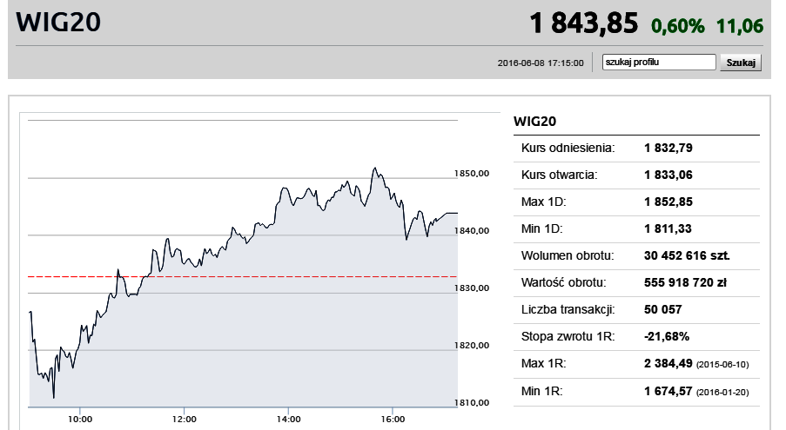786x430 pixels.
Task: Click the 'Min 1R' value 1 674,57
Action: (x=669, y=391)
